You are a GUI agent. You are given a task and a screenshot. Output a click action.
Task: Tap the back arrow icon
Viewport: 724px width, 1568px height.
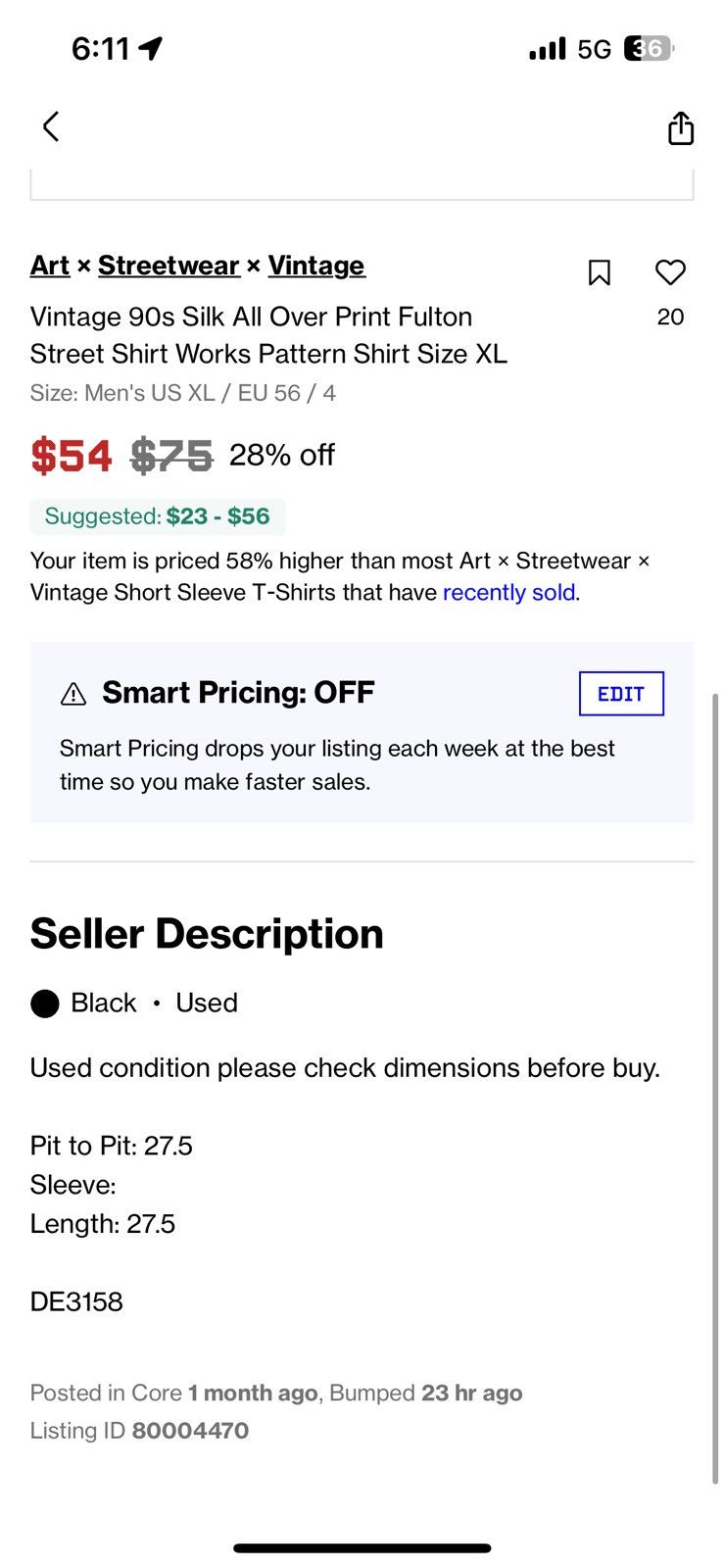pos(51,126)
